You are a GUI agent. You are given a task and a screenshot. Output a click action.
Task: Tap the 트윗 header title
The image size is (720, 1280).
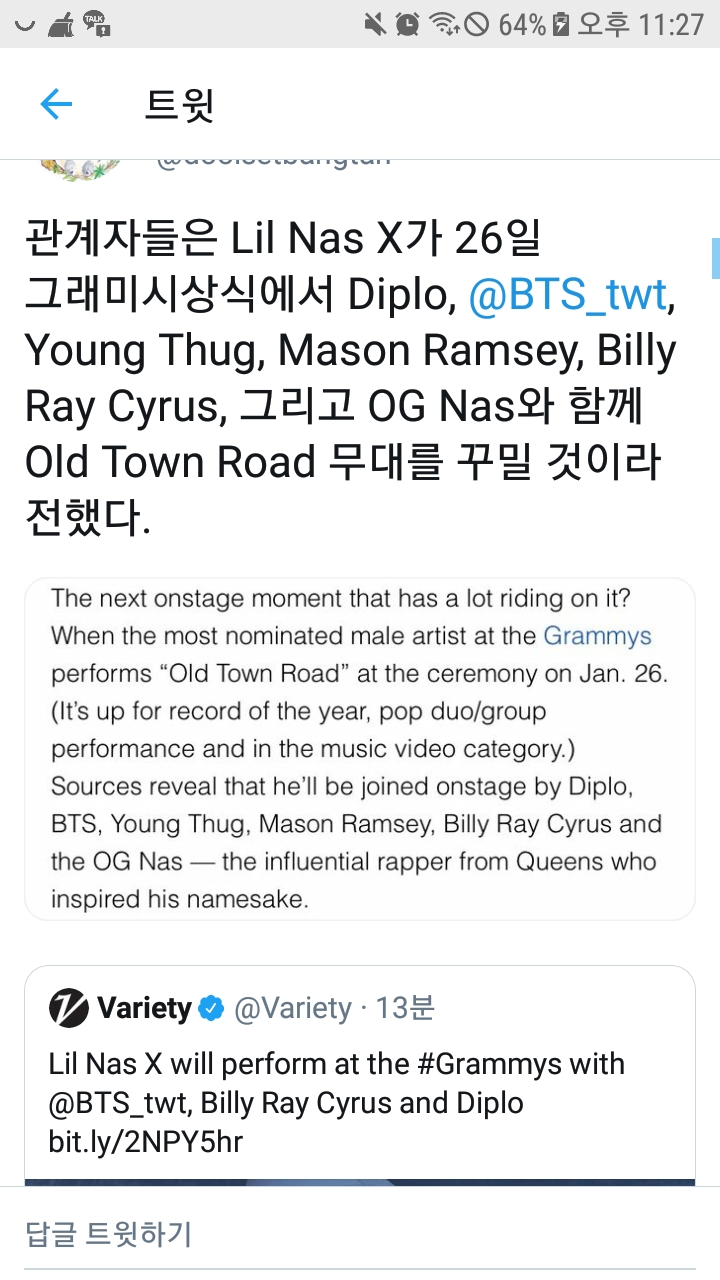click(x=180, y=104)
